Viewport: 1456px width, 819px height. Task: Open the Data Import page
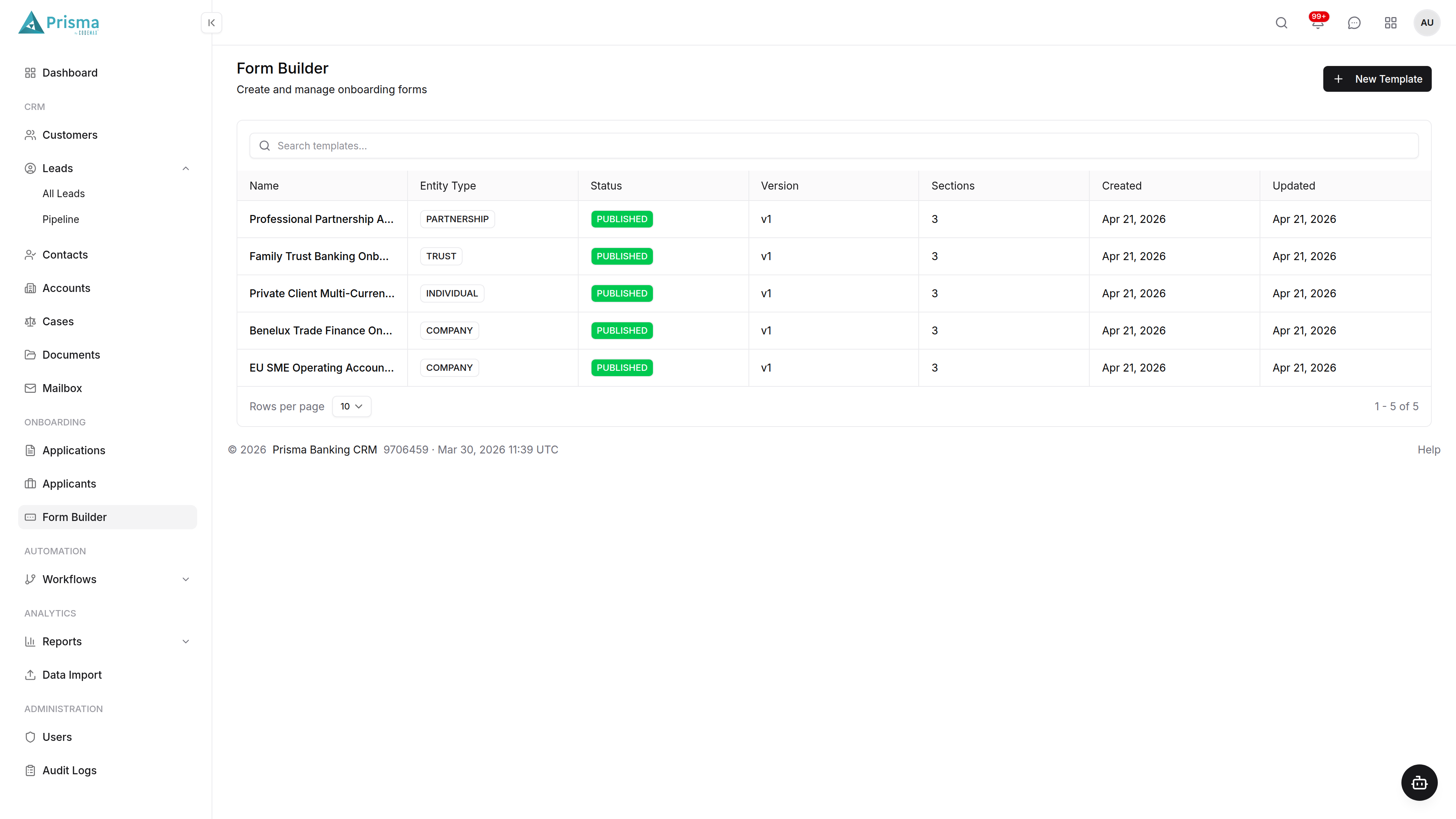(x=107, y=675)
